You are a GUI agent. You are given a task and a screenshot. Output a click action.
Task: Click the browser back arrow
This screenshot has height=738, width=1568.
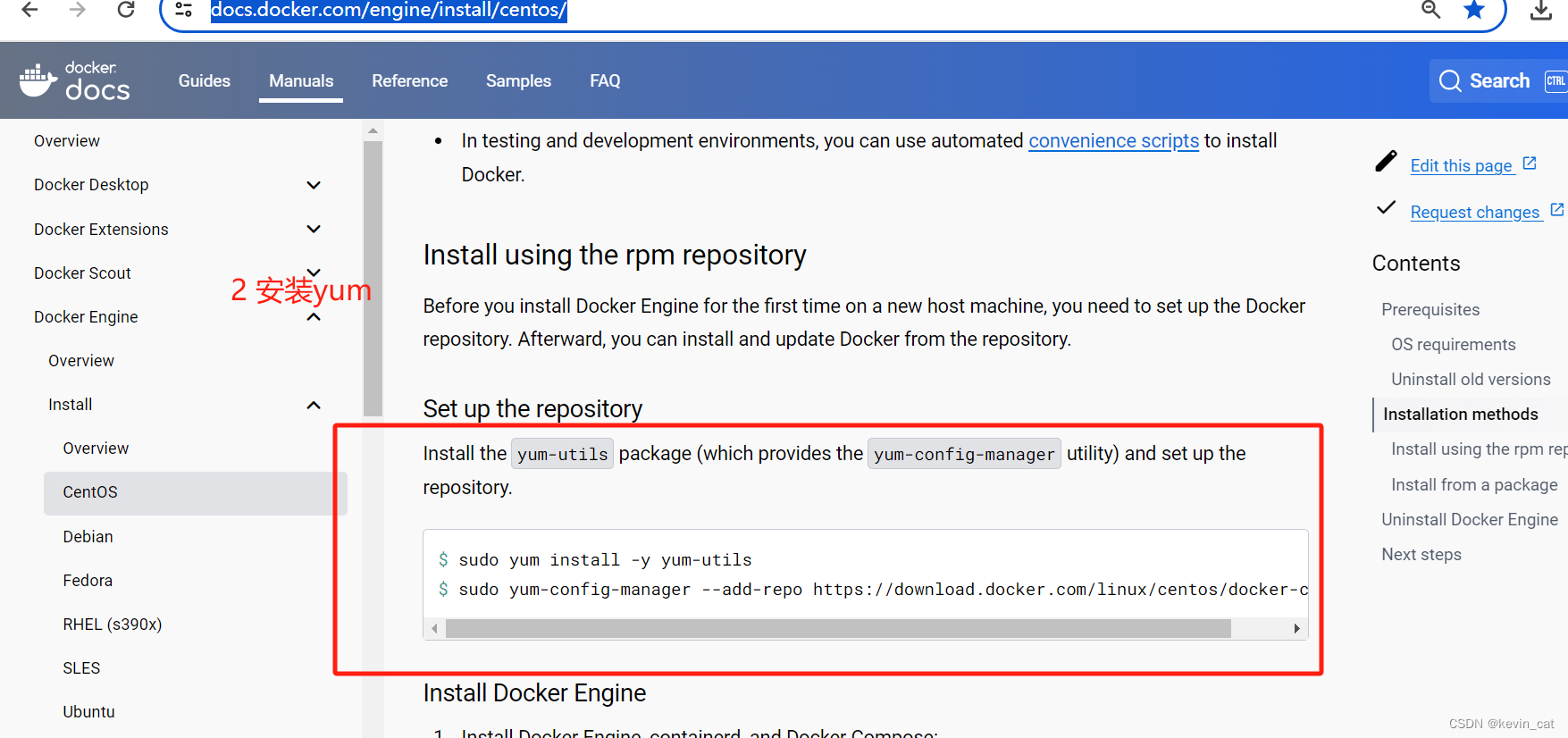coord(29,10)
